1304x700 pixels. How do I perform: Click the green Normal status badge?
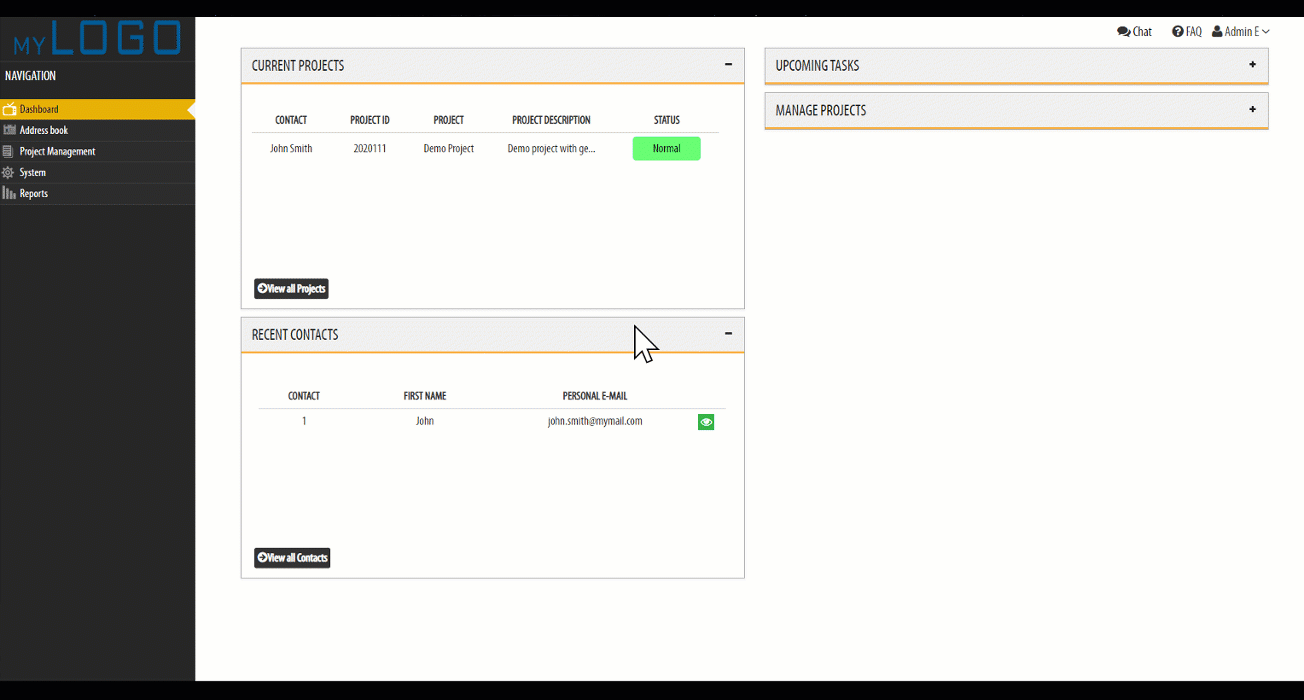[666, 149]
